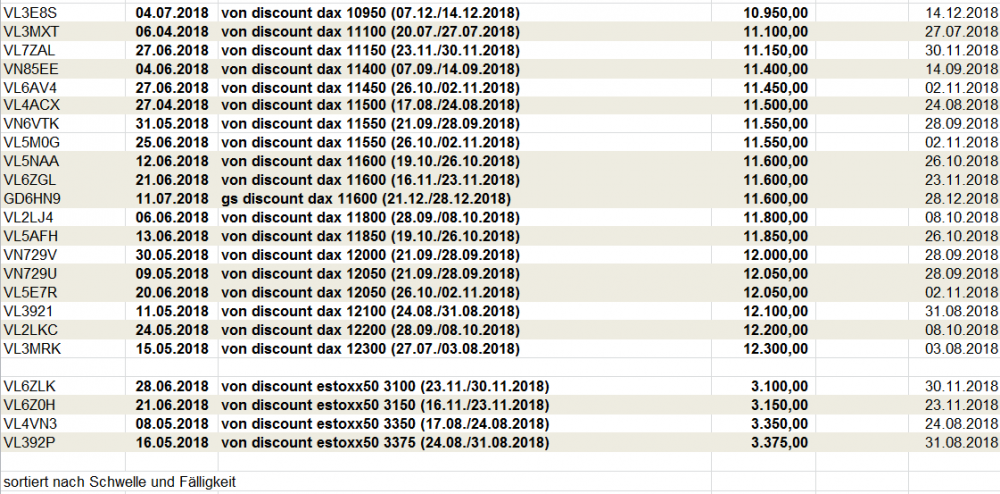This screenshot has width=1000, height=494.
Task: Select the threshold value 3.375,00 cell
Action: [781, 441]
